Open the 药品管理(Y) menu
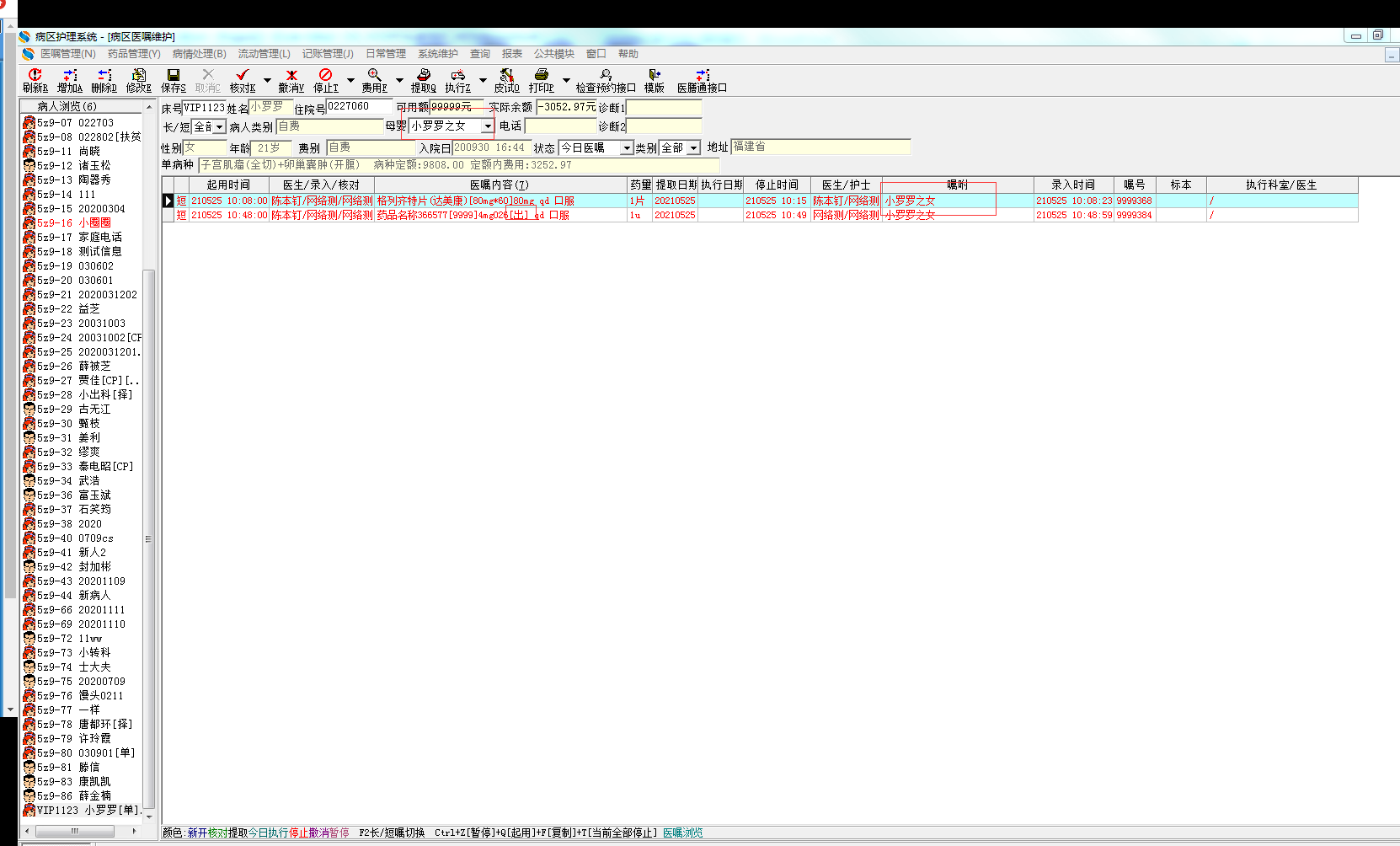This screenshot has width=1400, height=846. pos(134,54)
